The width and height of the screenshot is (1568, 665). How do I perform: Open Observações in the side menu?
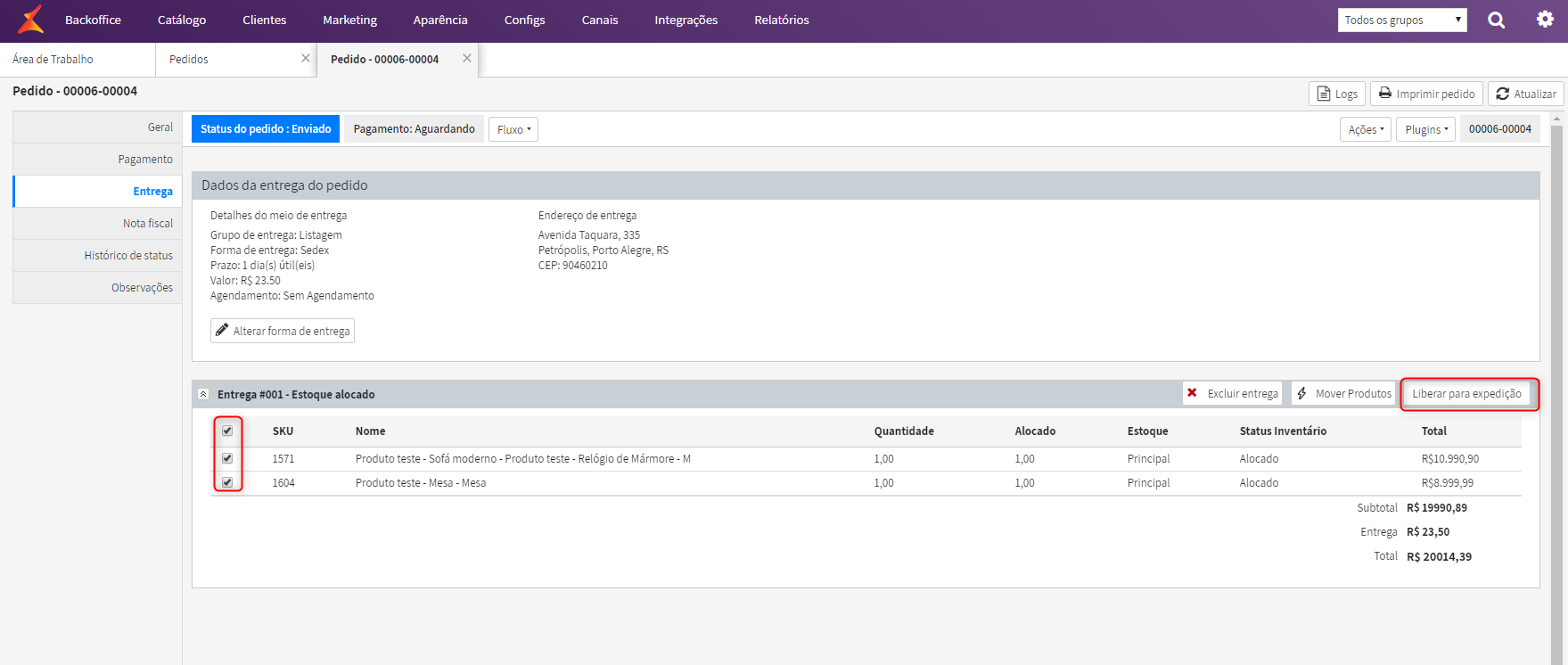97,288
